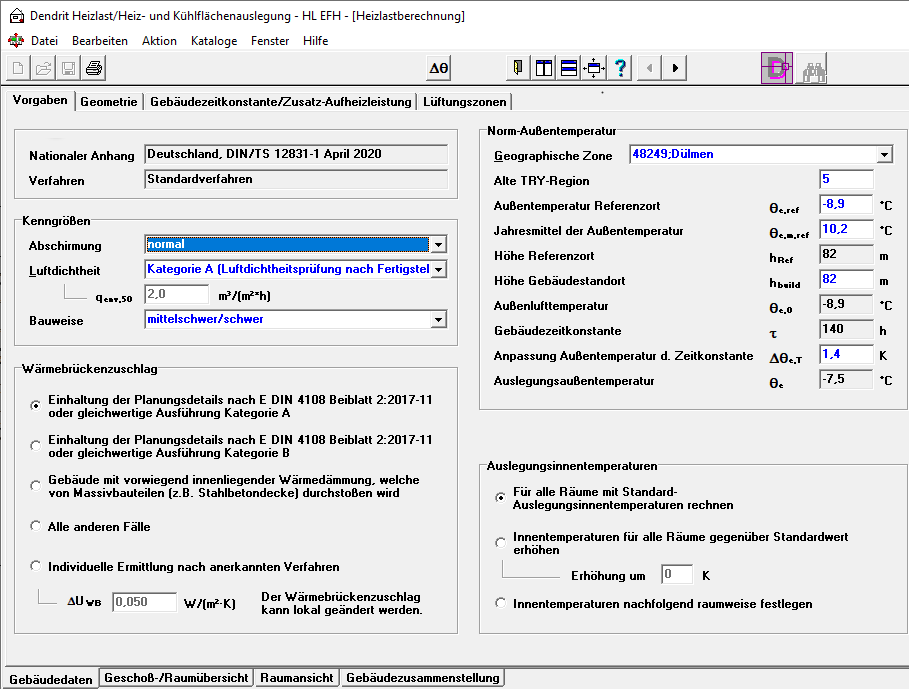The height and width of the screenshot is (689, 909).
Task: Open help via question mark icon
Action: tap(620, 68)
